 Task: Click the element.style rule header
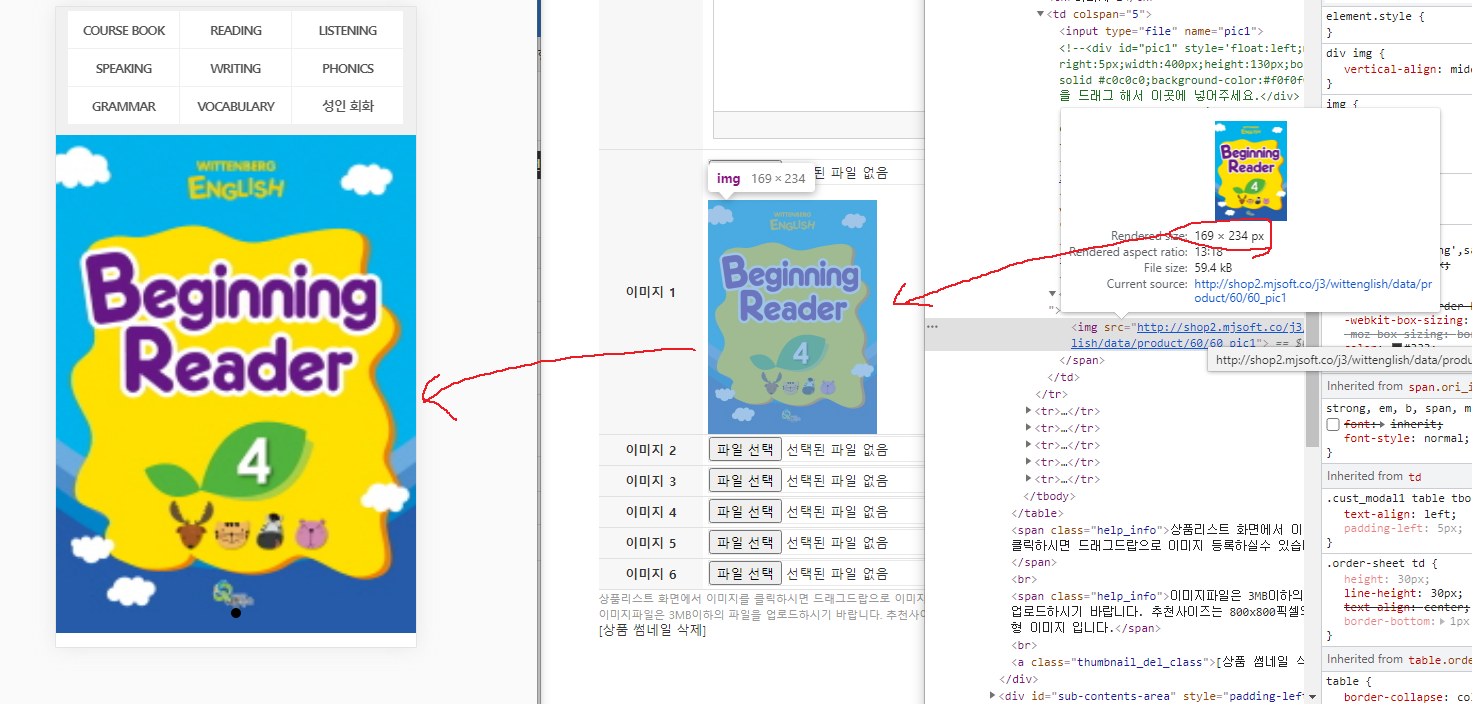tap(1373, 17)
